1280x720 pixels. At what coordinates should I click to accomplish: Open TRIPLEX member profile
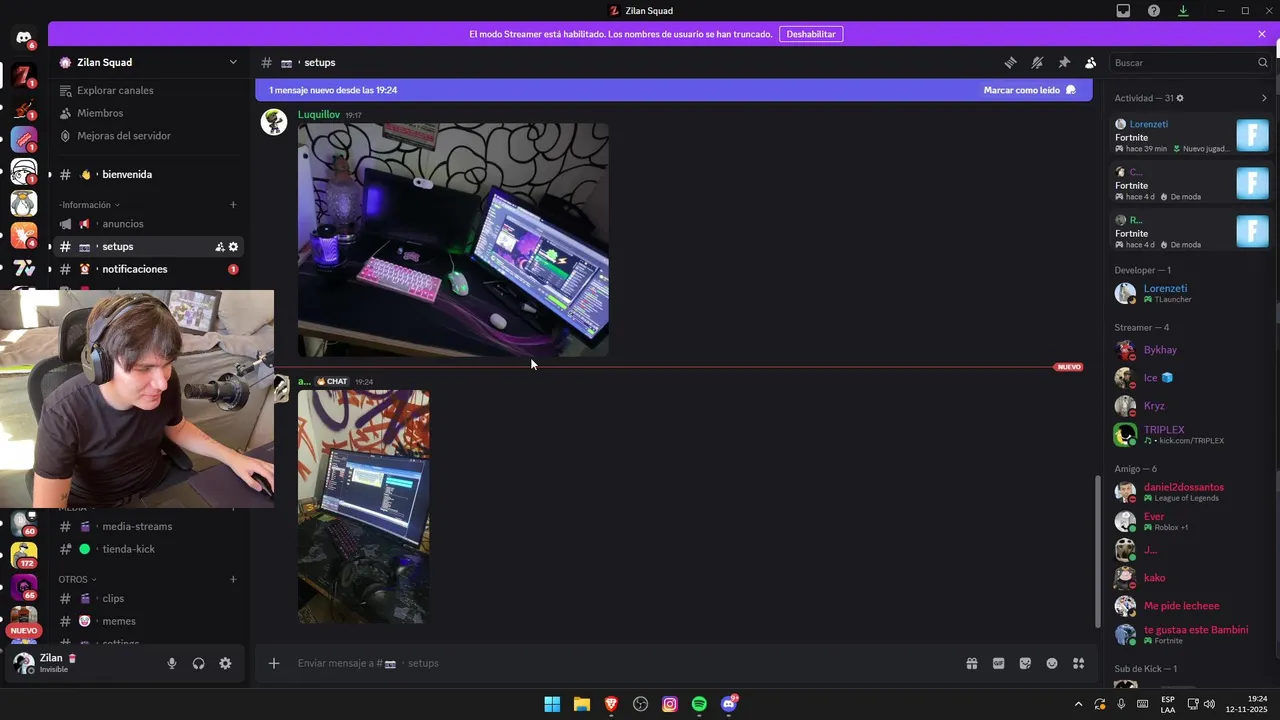tap(1190, 434)
